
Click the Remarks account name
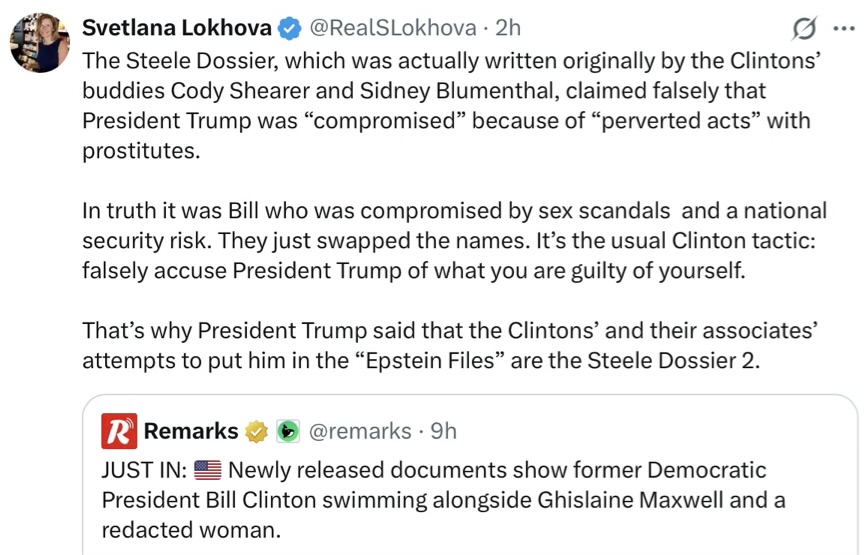click(191, 431)
